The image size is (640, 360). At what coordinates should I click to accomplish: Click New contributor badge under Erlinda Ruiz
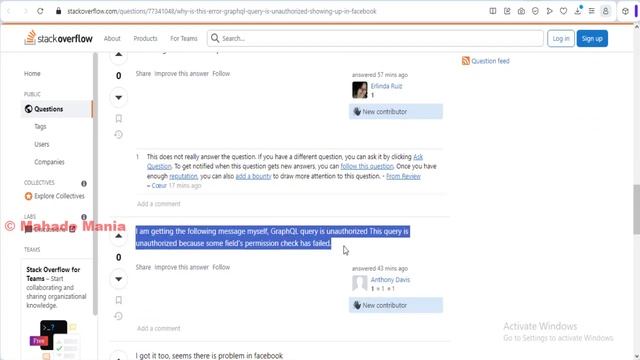coord(396,111)
